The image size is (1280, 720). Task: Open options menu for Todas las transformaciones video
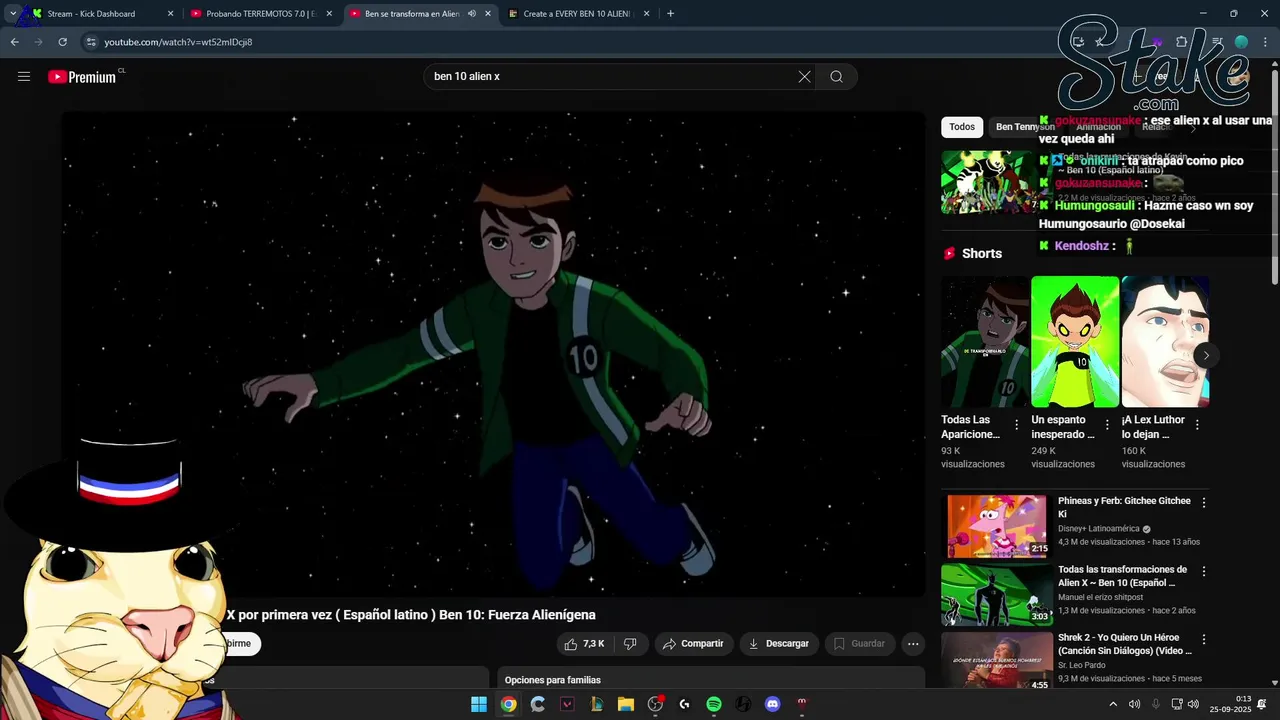pyautogui.click(x=1204, y=571)
